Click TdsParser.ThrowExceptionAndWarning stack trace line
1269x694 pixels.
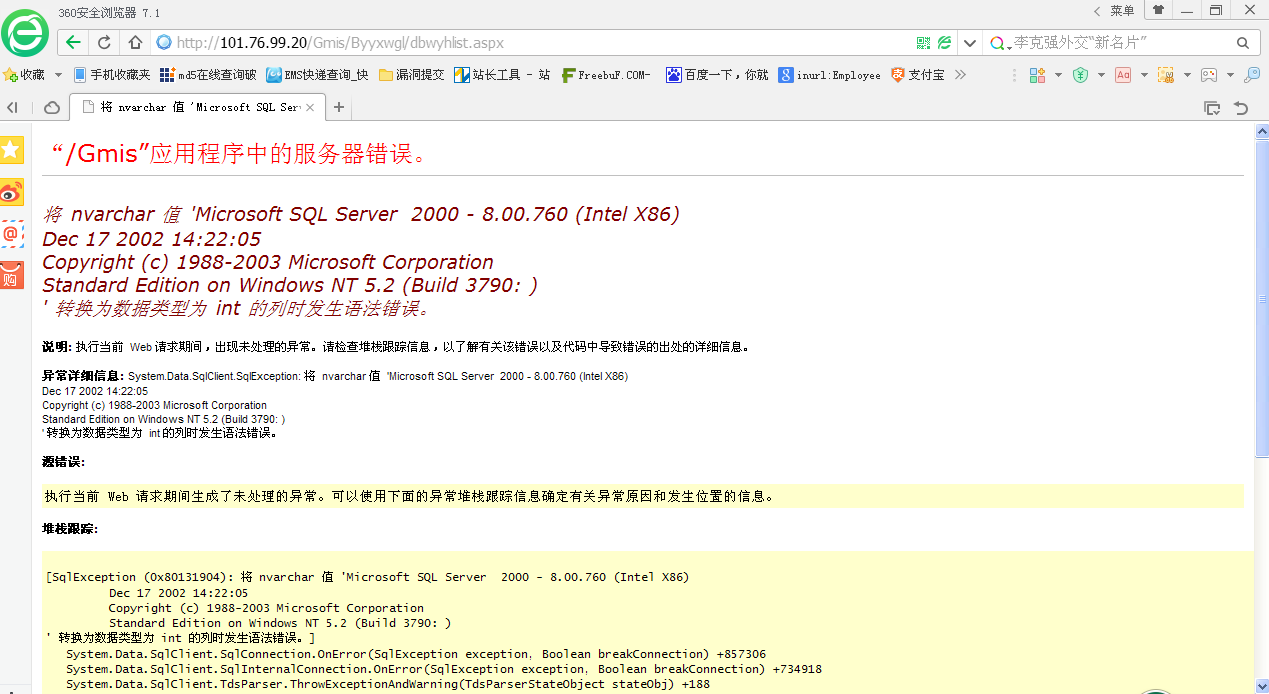390,684
